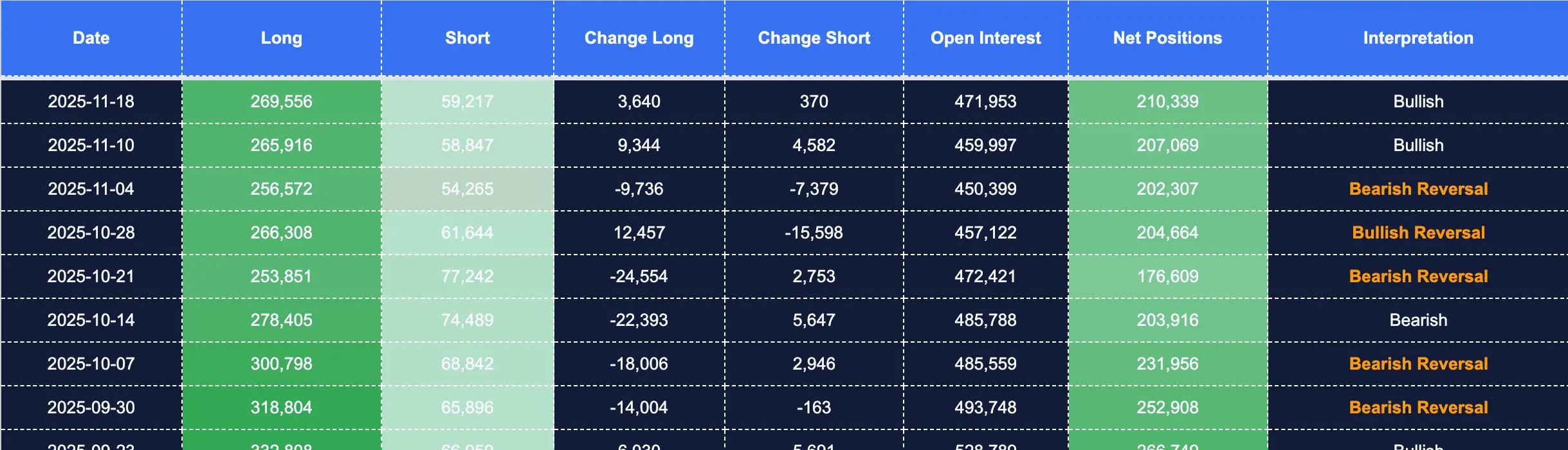The width and height of the screenshot is (1568, 450).
Task: Sort by Open Interest header
Action: click(x=985, y=38)
